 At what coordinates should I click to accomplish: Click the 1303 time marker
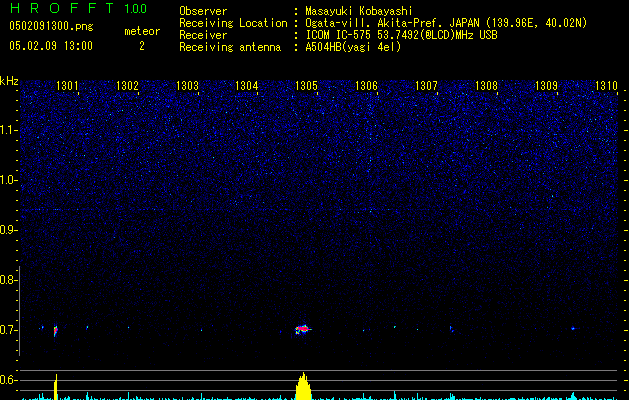187,86
